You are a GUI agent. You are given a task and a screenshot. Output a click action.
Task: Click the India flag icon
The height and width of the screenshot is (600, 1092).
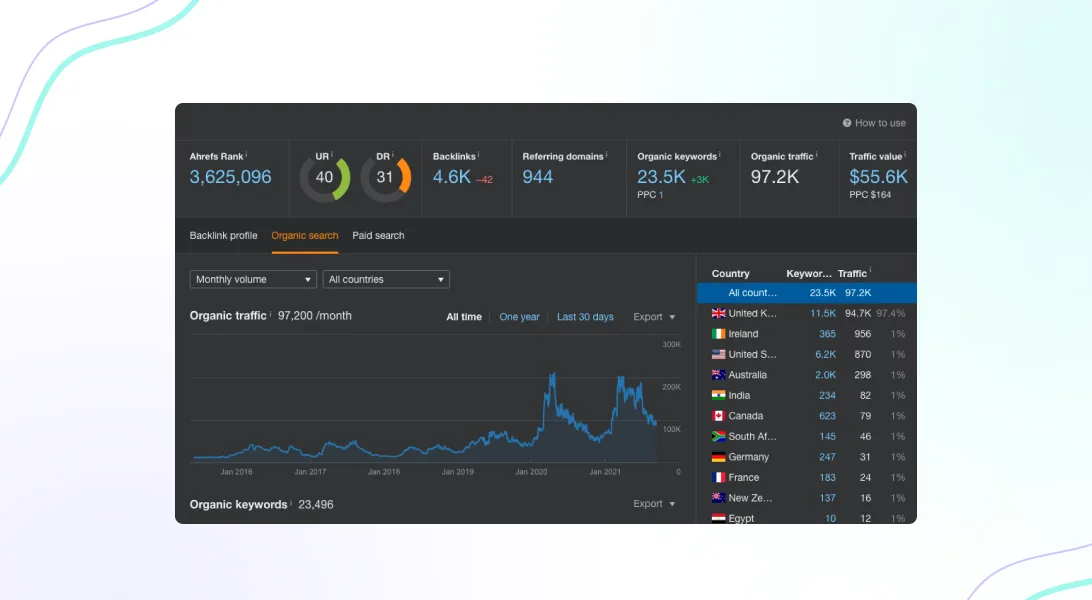click(718, 395)
